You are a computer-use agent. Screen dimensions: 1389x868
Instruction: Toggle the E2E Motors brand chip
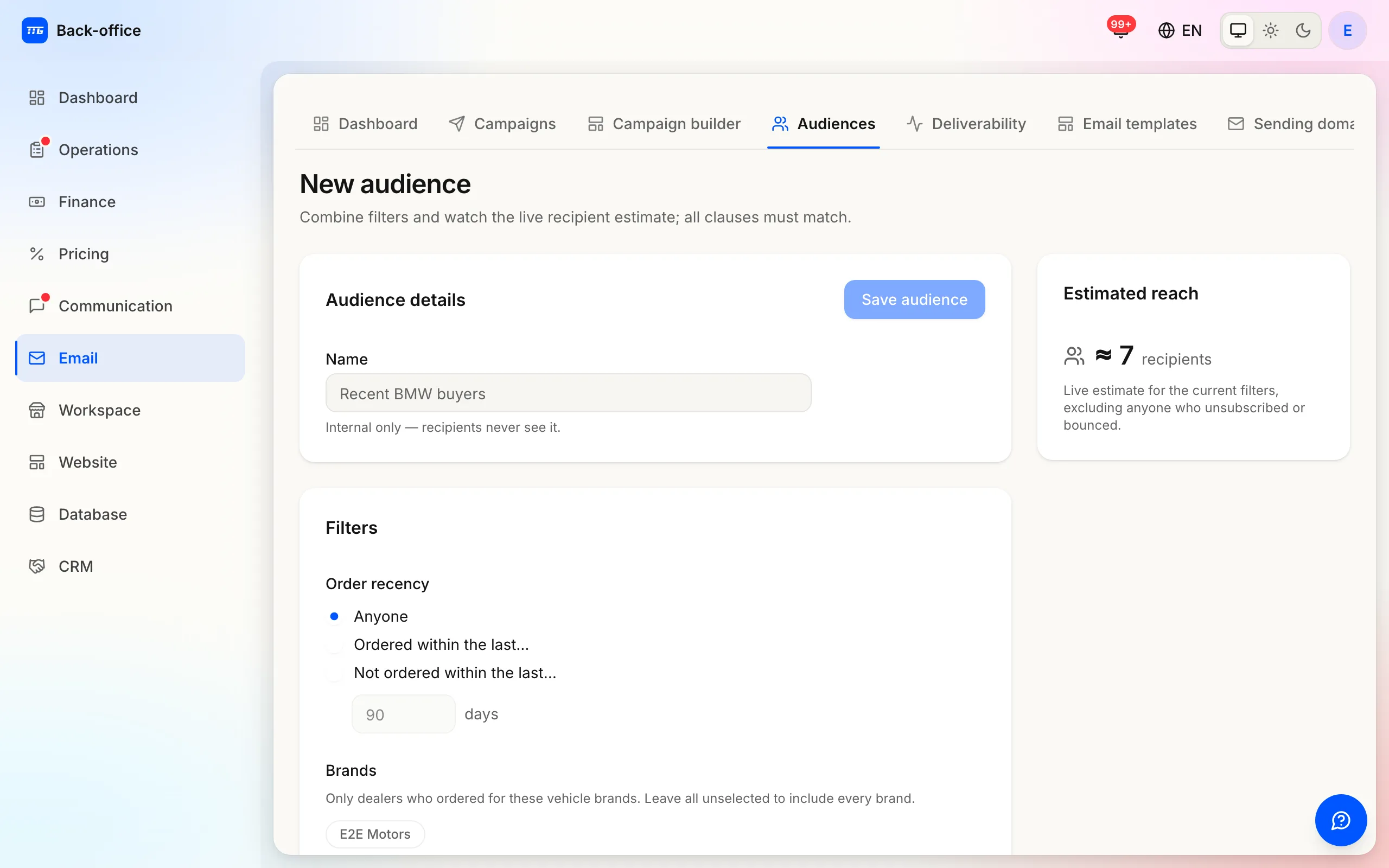375,834
